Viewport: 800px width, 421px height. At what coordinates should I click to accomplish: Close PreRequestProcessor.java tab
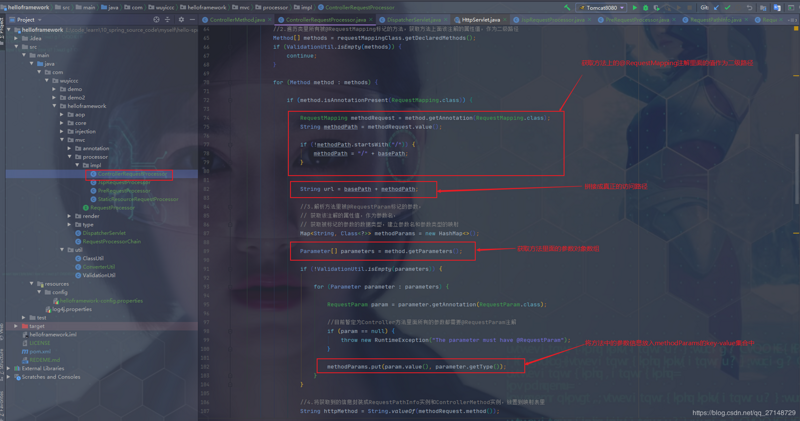tap(674, 20)
